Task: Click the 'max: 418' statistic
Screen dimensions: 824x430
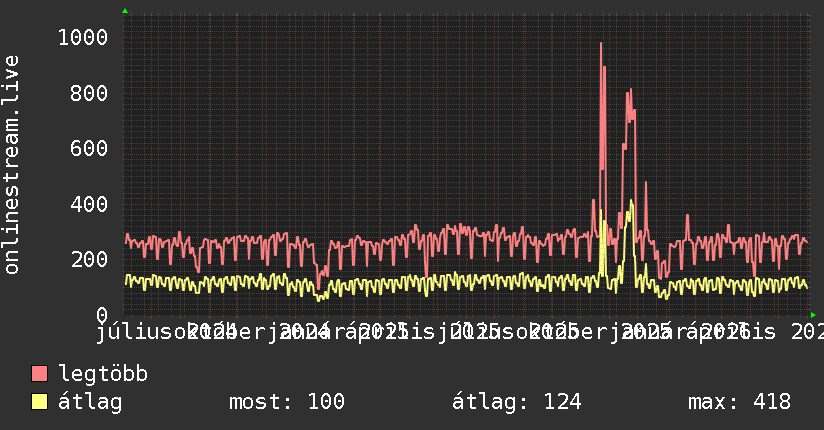Action: (x=739, y=402)
